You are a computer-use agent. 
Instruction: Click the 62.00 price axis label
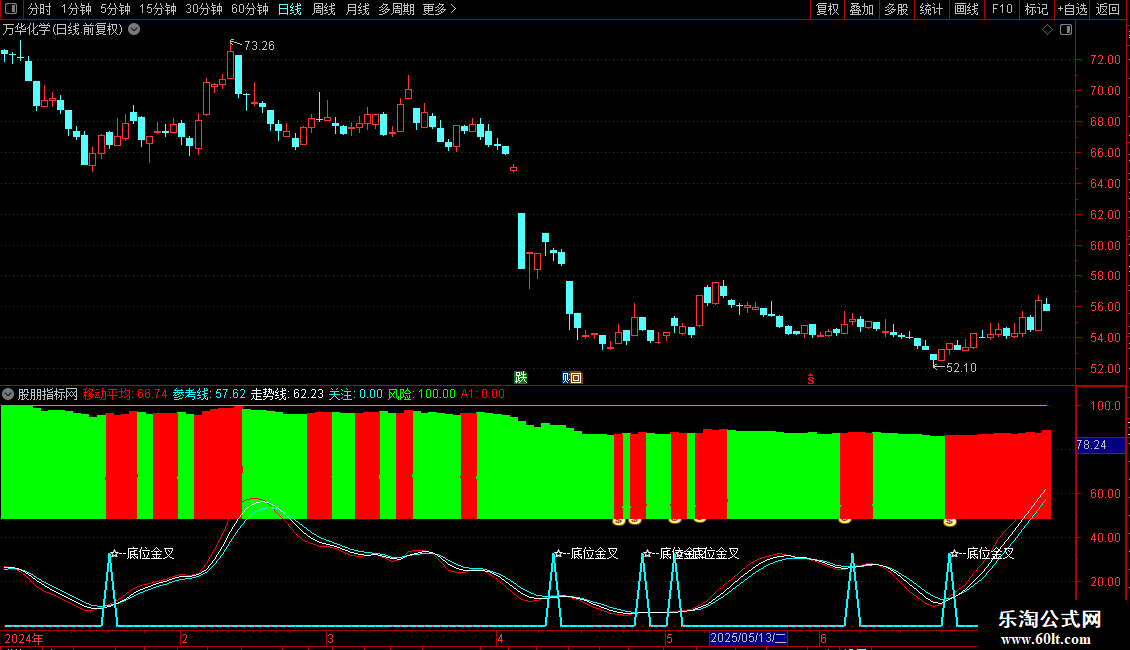(x=1105, y=215)
